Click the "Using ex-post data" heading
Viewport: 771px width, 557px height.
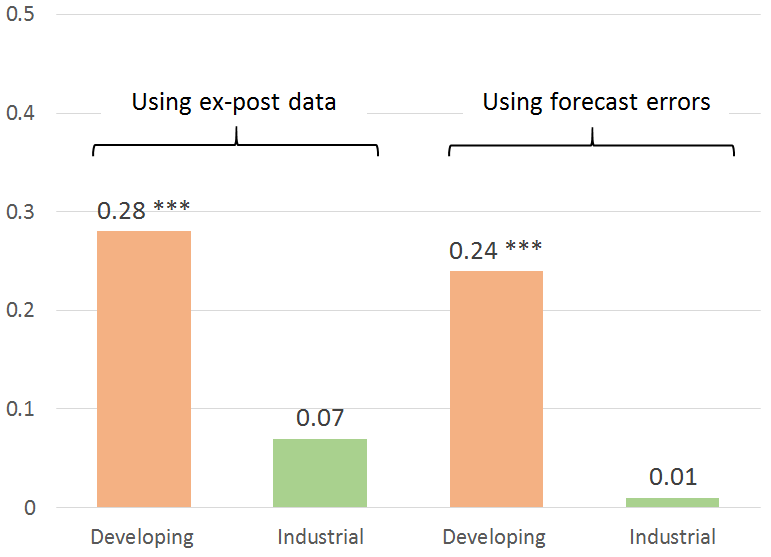tap(234, 102)
